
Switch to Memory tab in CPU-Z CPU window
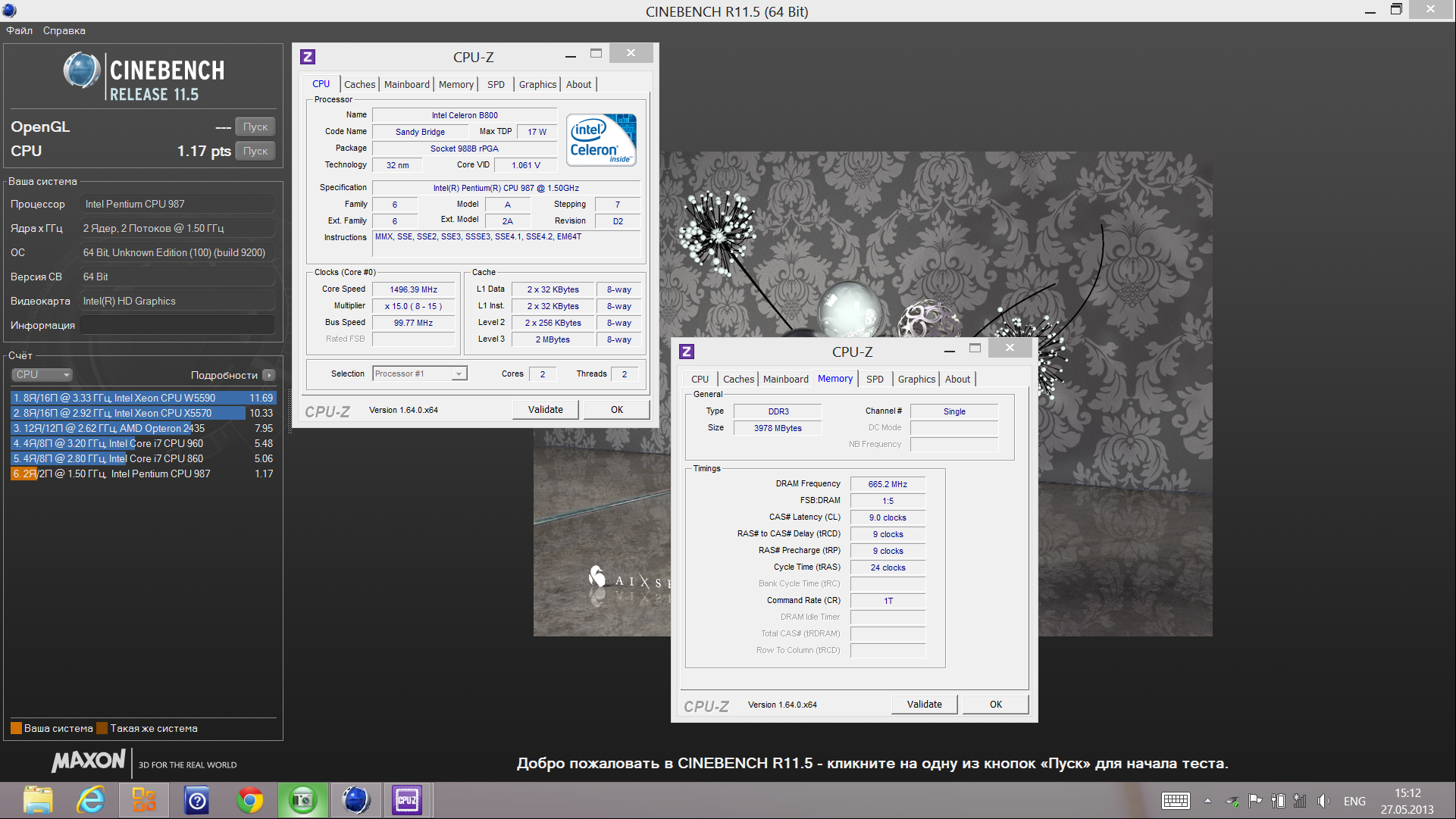(456, 84)
